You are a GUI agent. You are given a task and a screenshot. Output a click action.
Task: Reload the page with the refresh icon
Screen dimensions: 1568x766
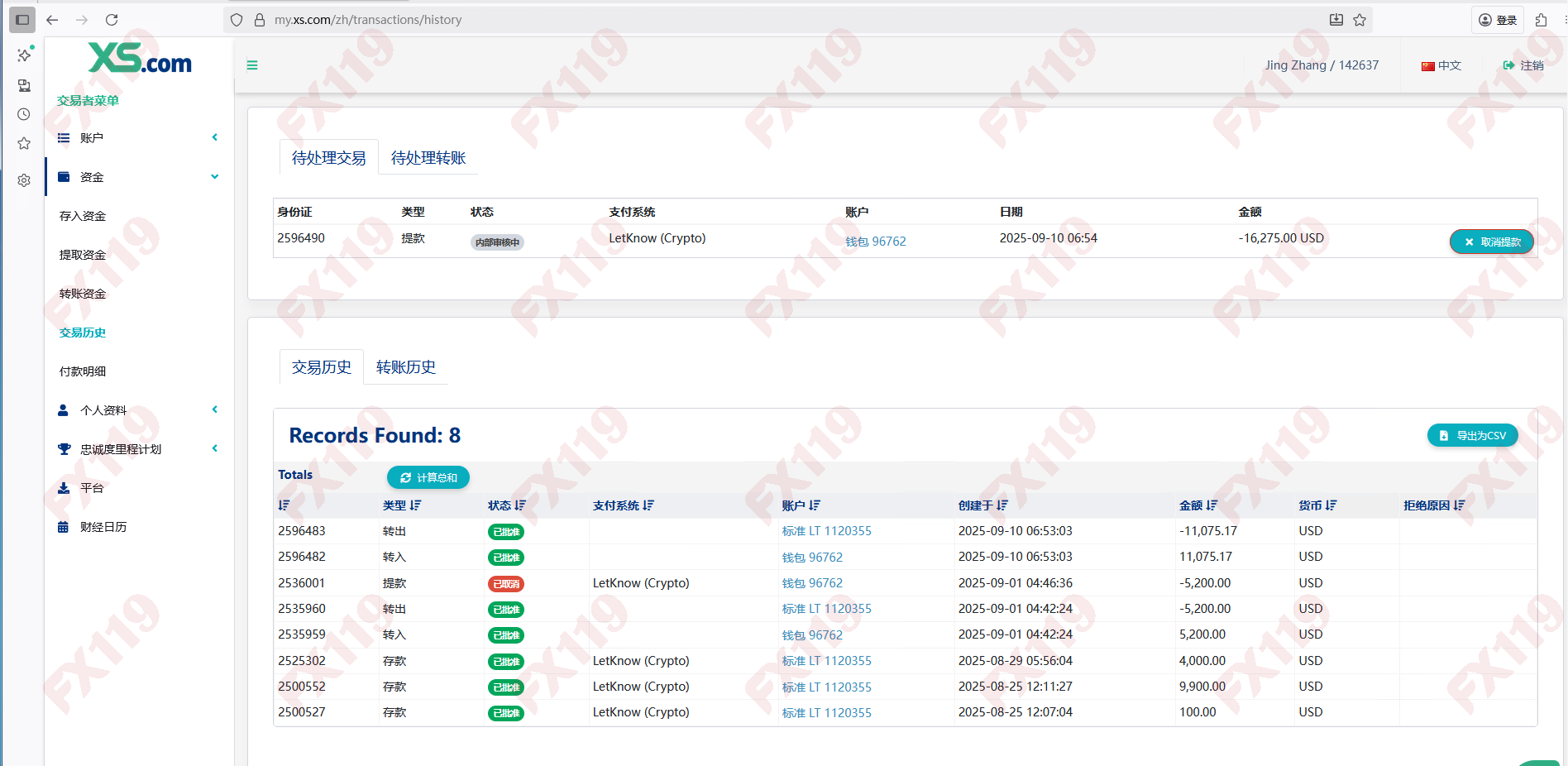pos(112,20)
